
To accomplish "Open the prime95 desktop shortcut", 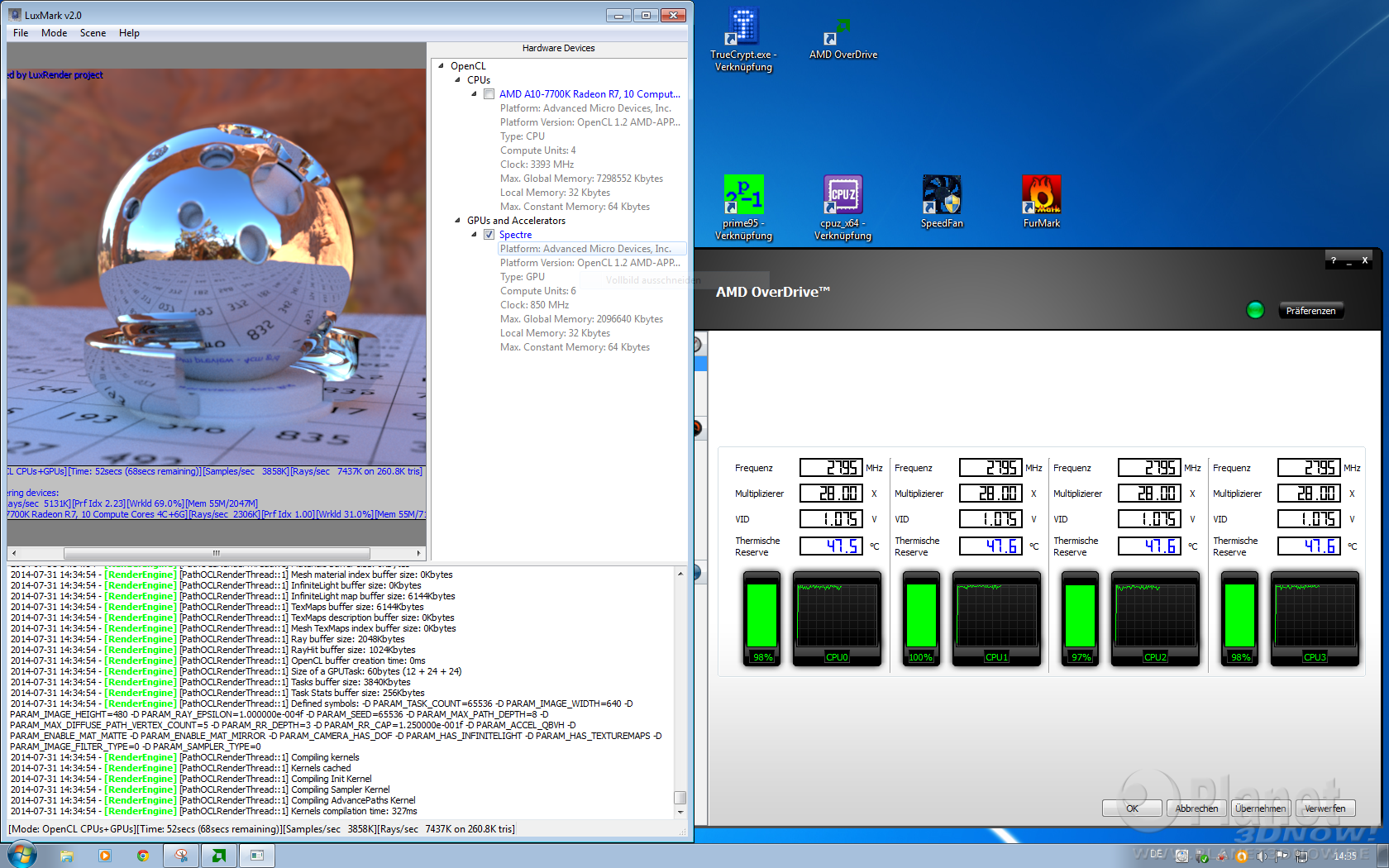I will click(x=743, y=207).
